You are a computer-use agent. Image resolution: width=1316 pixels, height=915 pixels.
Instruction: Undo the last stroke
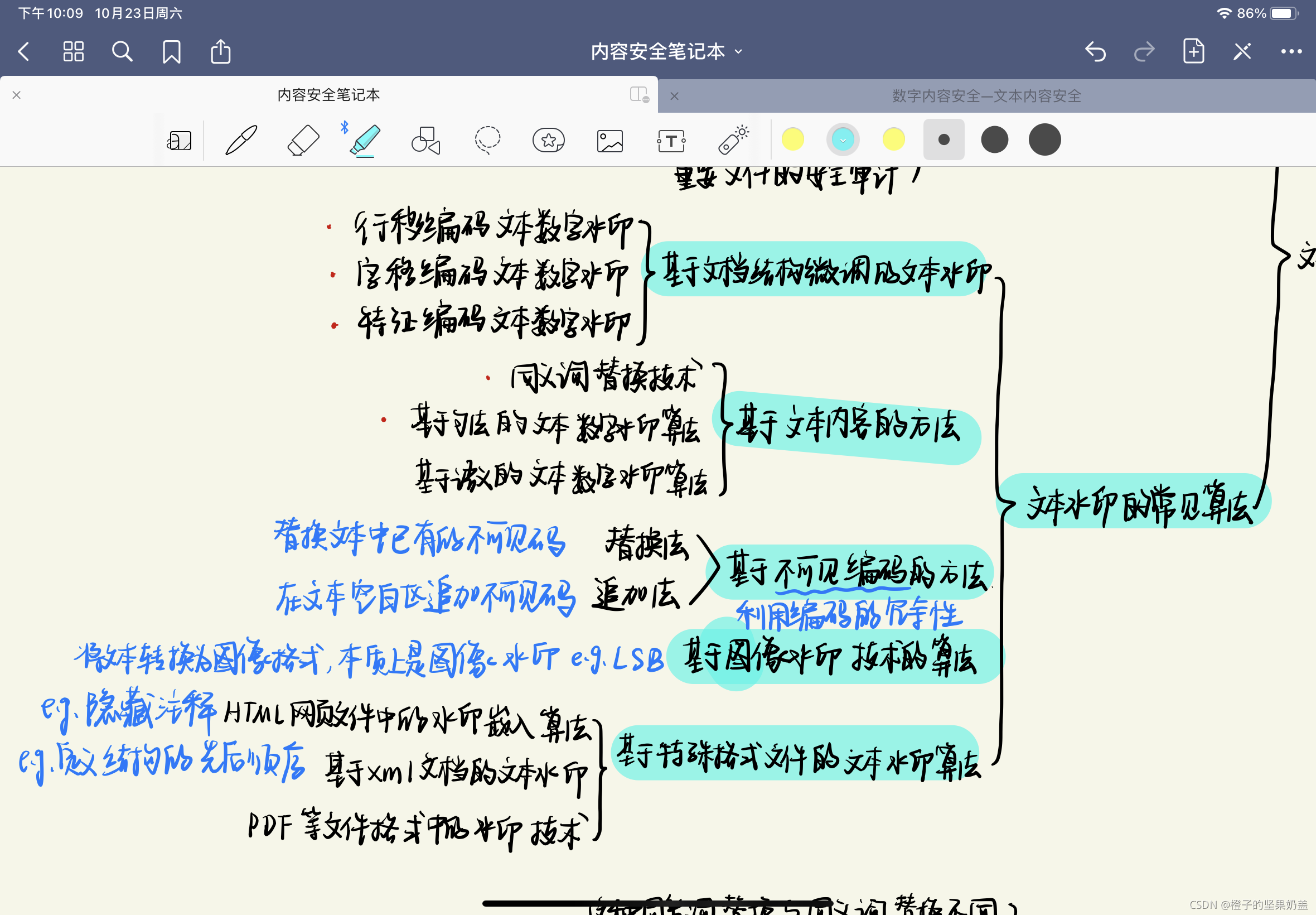[x=1095, y=51]
